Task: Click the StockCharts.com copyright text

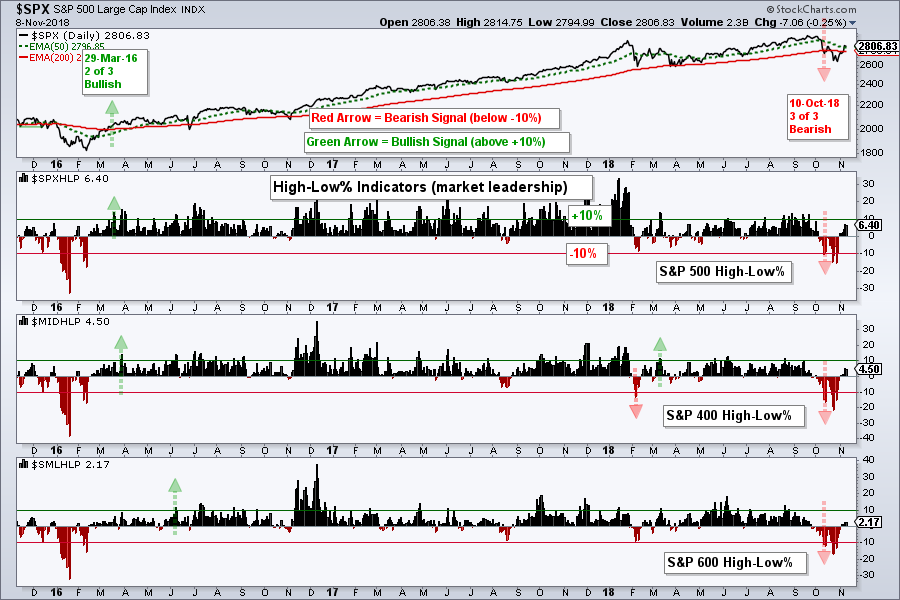Action: (x=811, y=9)
